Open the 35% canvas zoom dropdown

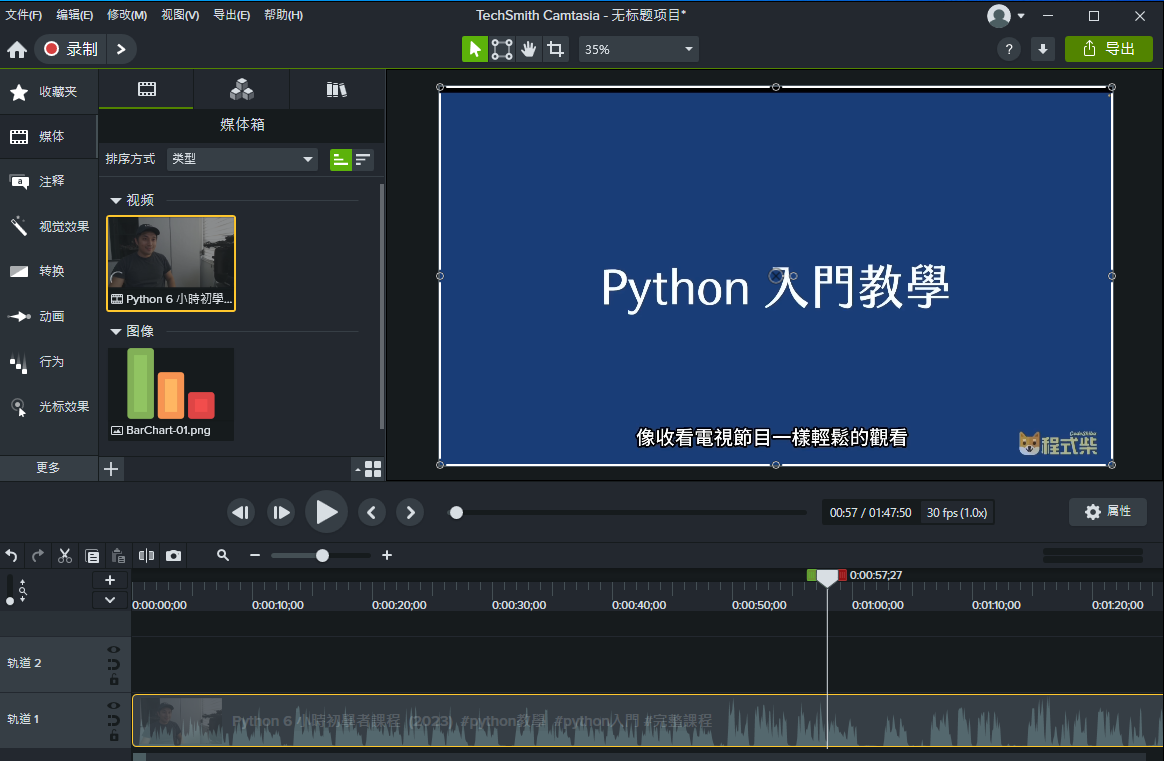pos(638,49)
